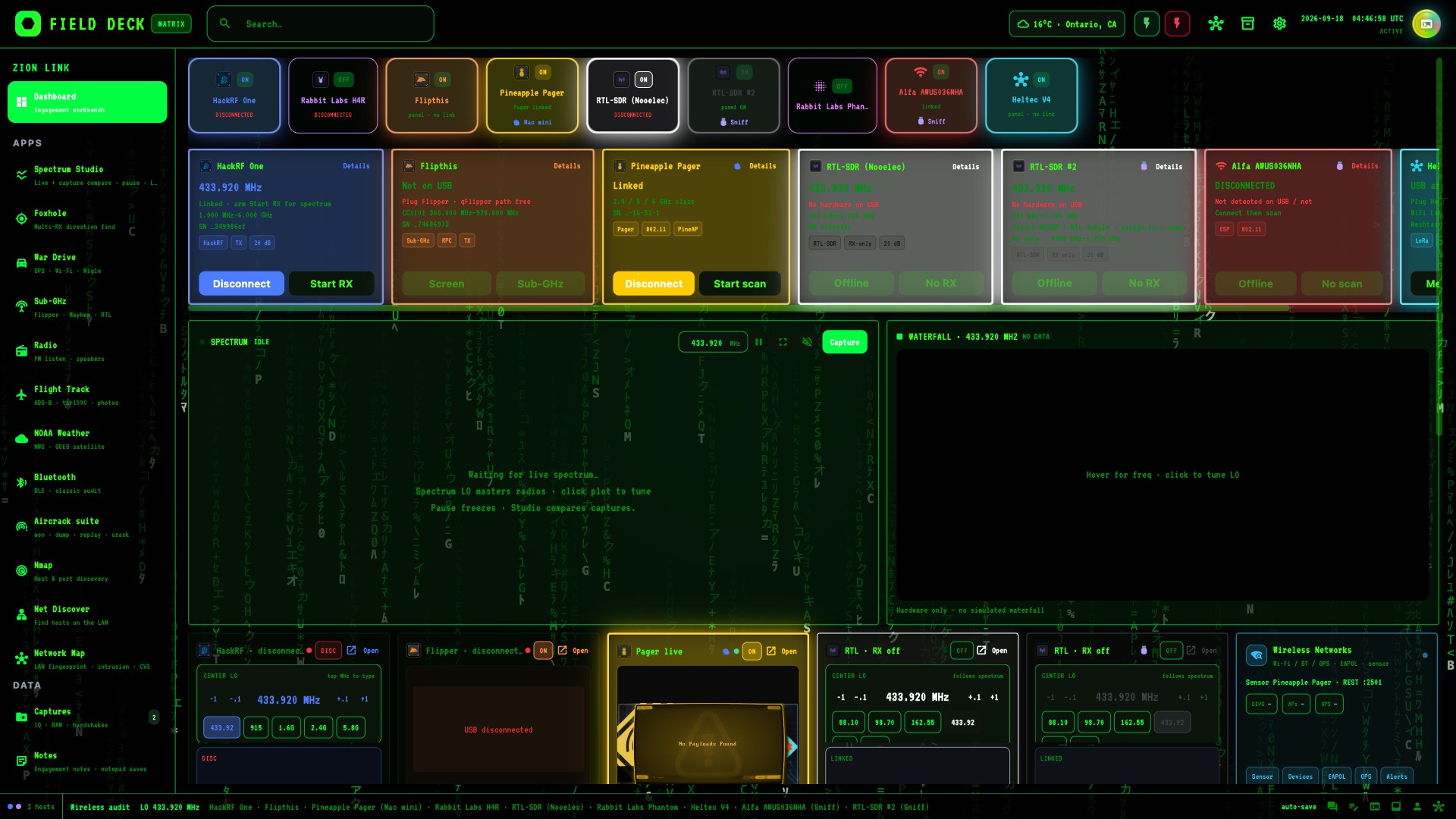Open Flight Track in sidebar
1456x819 pixels.
87,395
